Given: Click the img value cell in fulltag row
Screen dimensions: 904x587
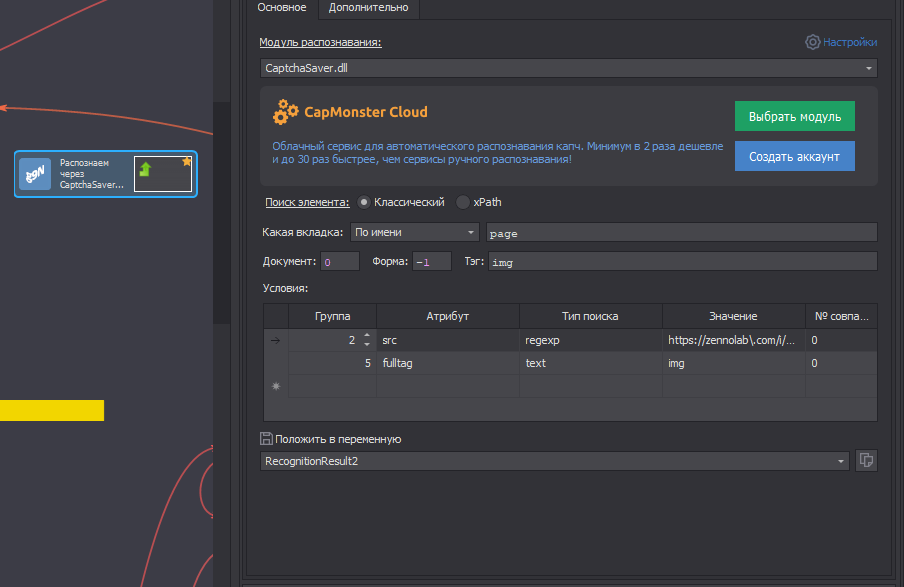Looking at the screenshot, I should tap(733, 363).
